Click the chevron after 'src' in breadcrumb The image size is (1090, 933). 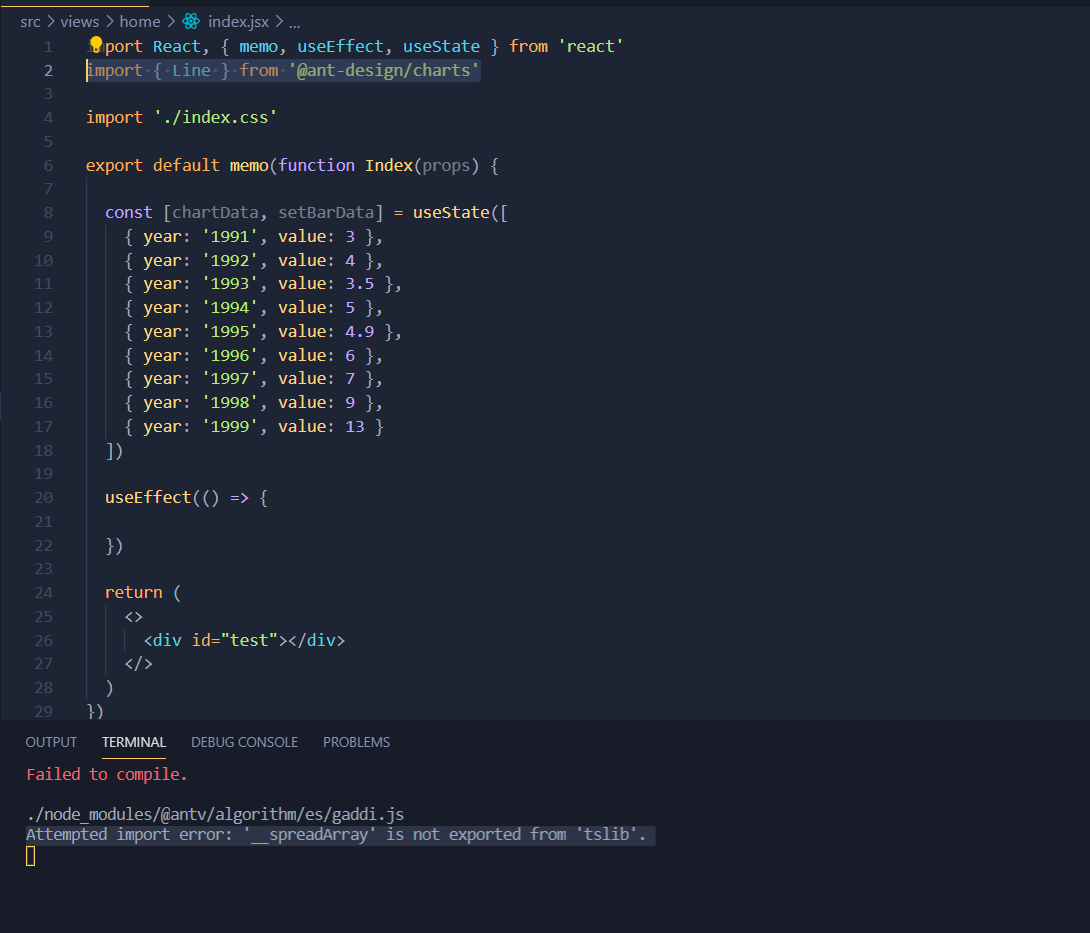pyautogui.click(x=51, y=22)
